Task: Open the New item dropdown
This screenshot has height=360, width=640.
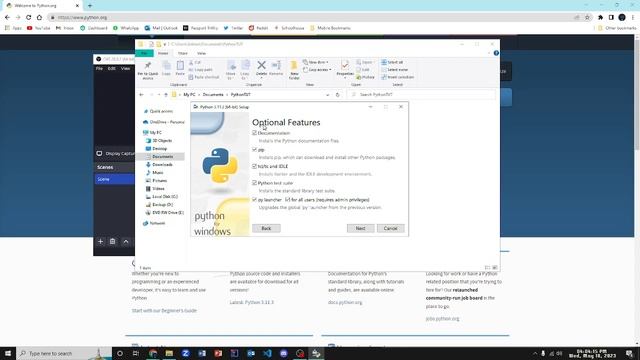Action: click(x=316, y=62)
